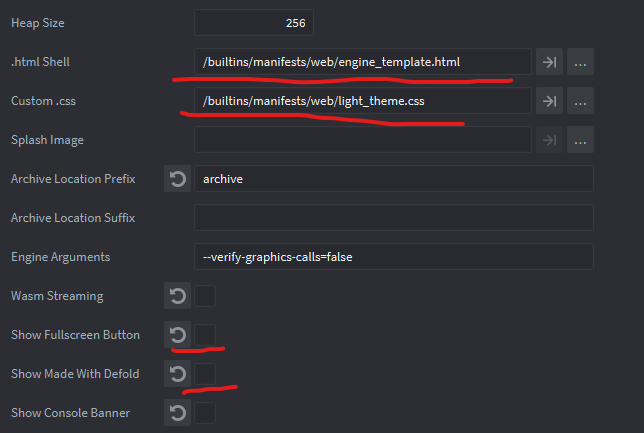
Task: Toggle the Wasm Streaming checkbox
Action: tap(205, 296)
